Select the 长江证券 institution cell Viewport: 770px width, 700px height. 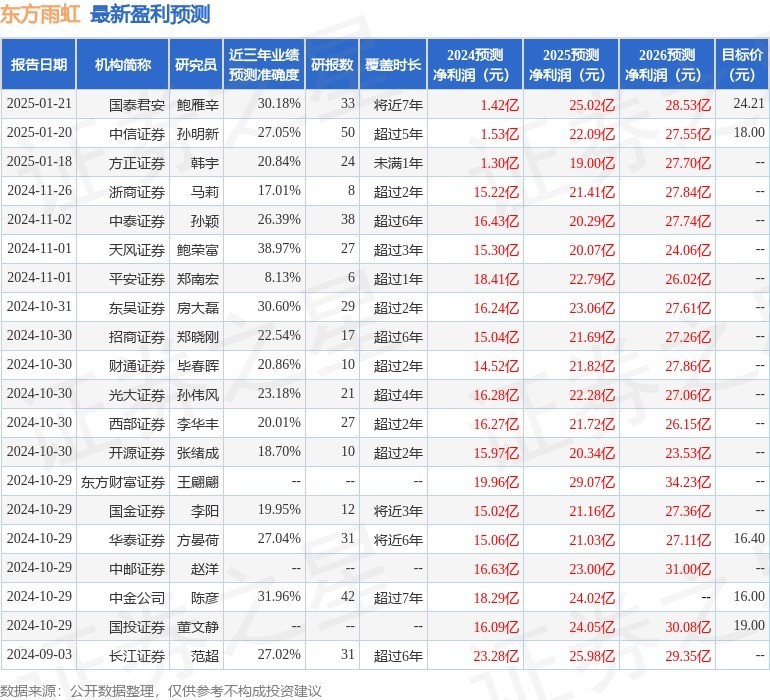coord(137,656)
